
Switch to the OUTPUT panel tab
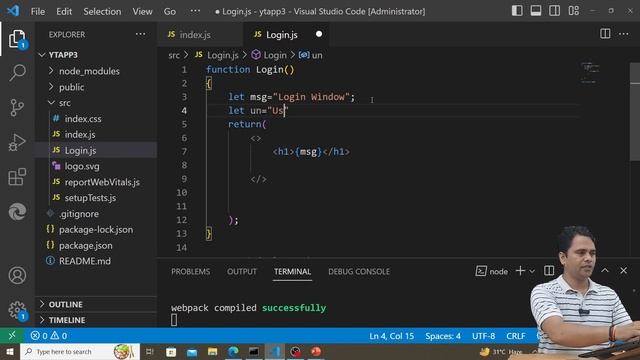click(x=242, y=272)
